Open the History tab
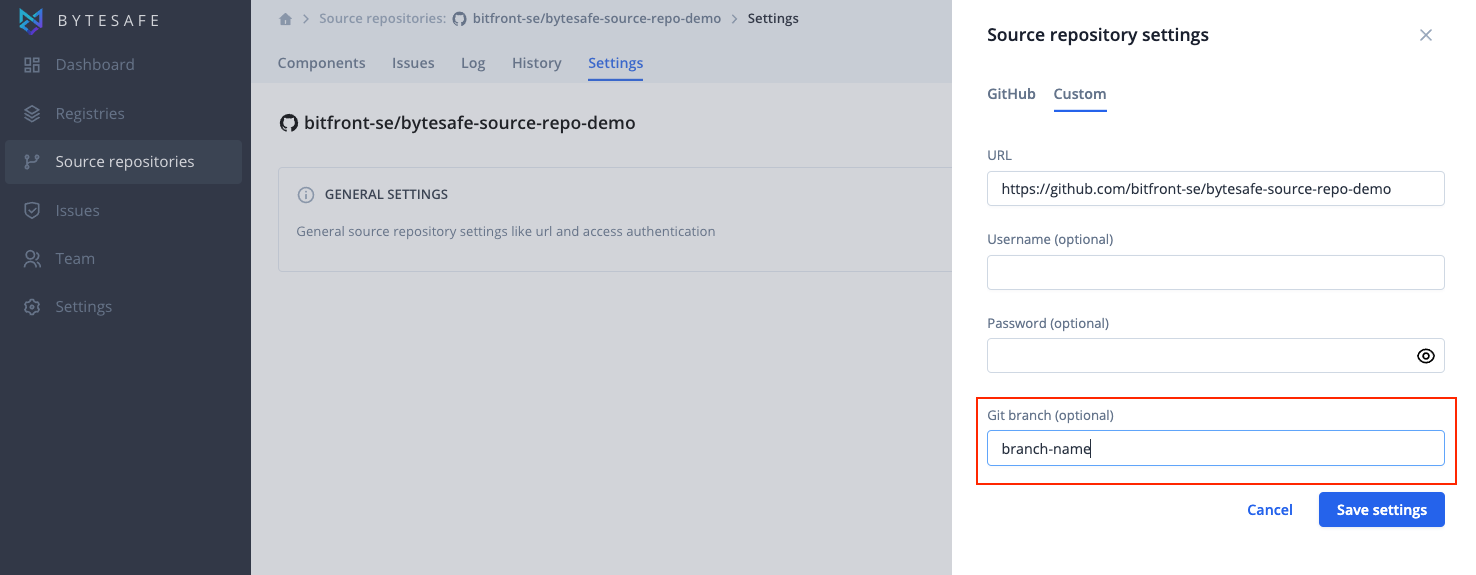1476x575 pixels. click(x=537, y=63)
